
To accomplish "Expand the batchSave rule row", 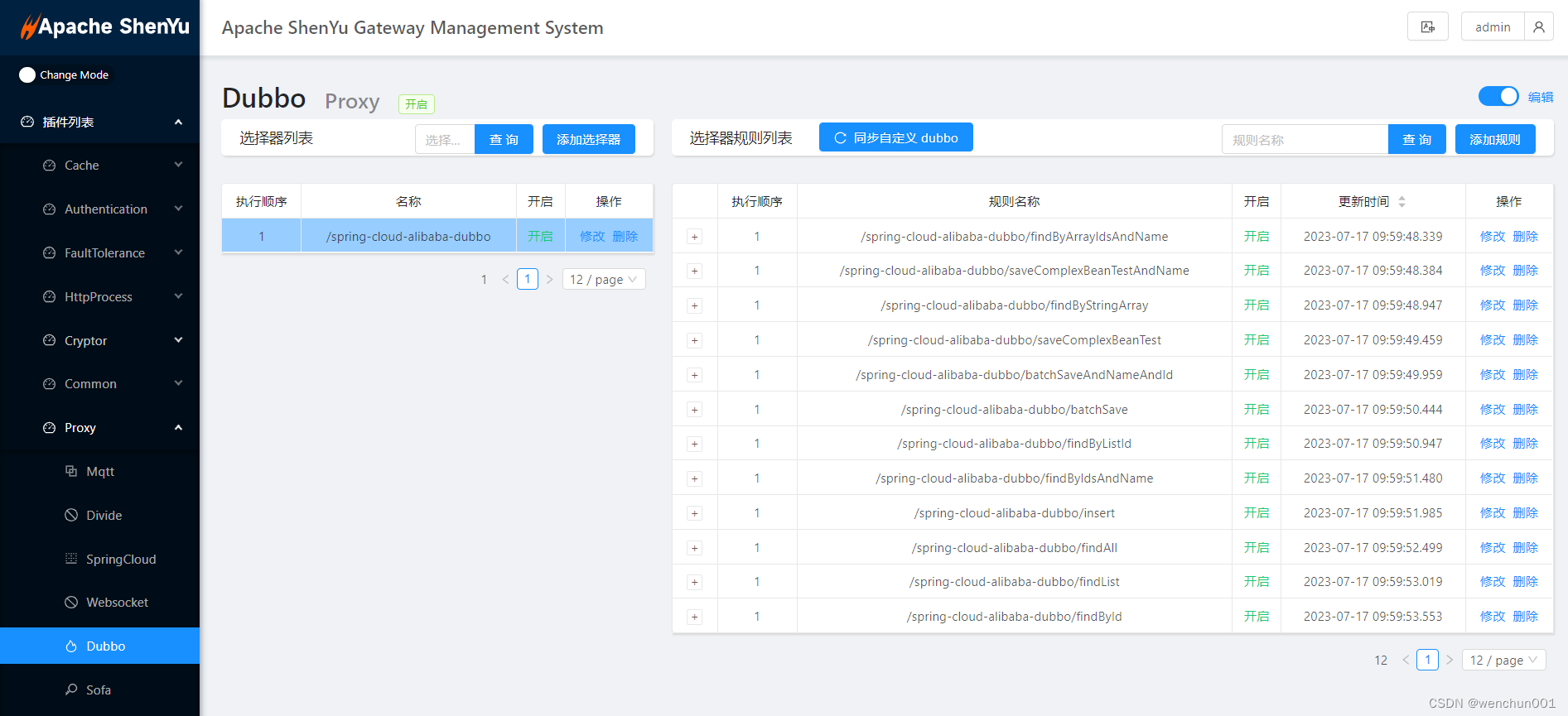I will click(695, 410).
